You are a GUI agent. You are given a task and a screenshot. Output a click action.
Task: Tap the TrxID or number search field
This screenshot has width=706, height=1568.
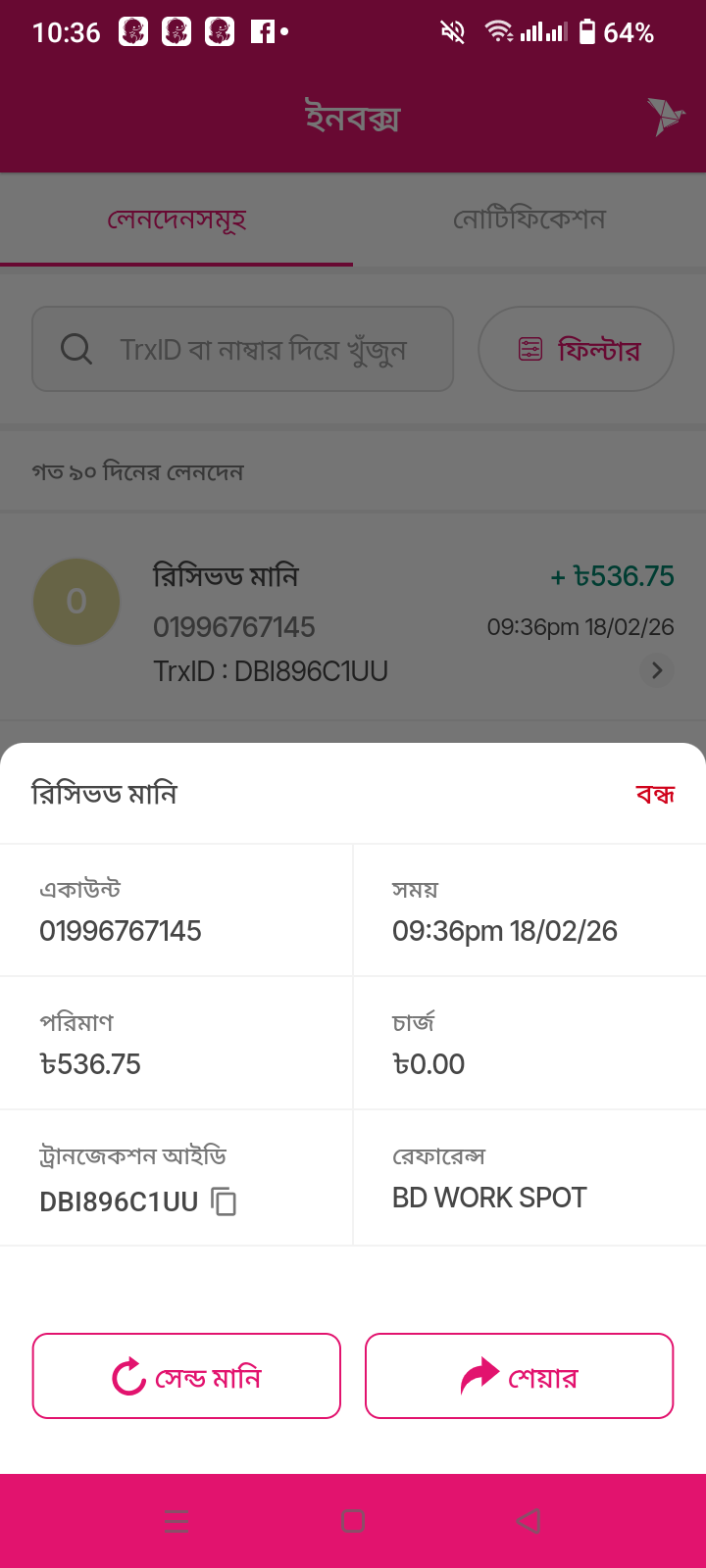263,349
